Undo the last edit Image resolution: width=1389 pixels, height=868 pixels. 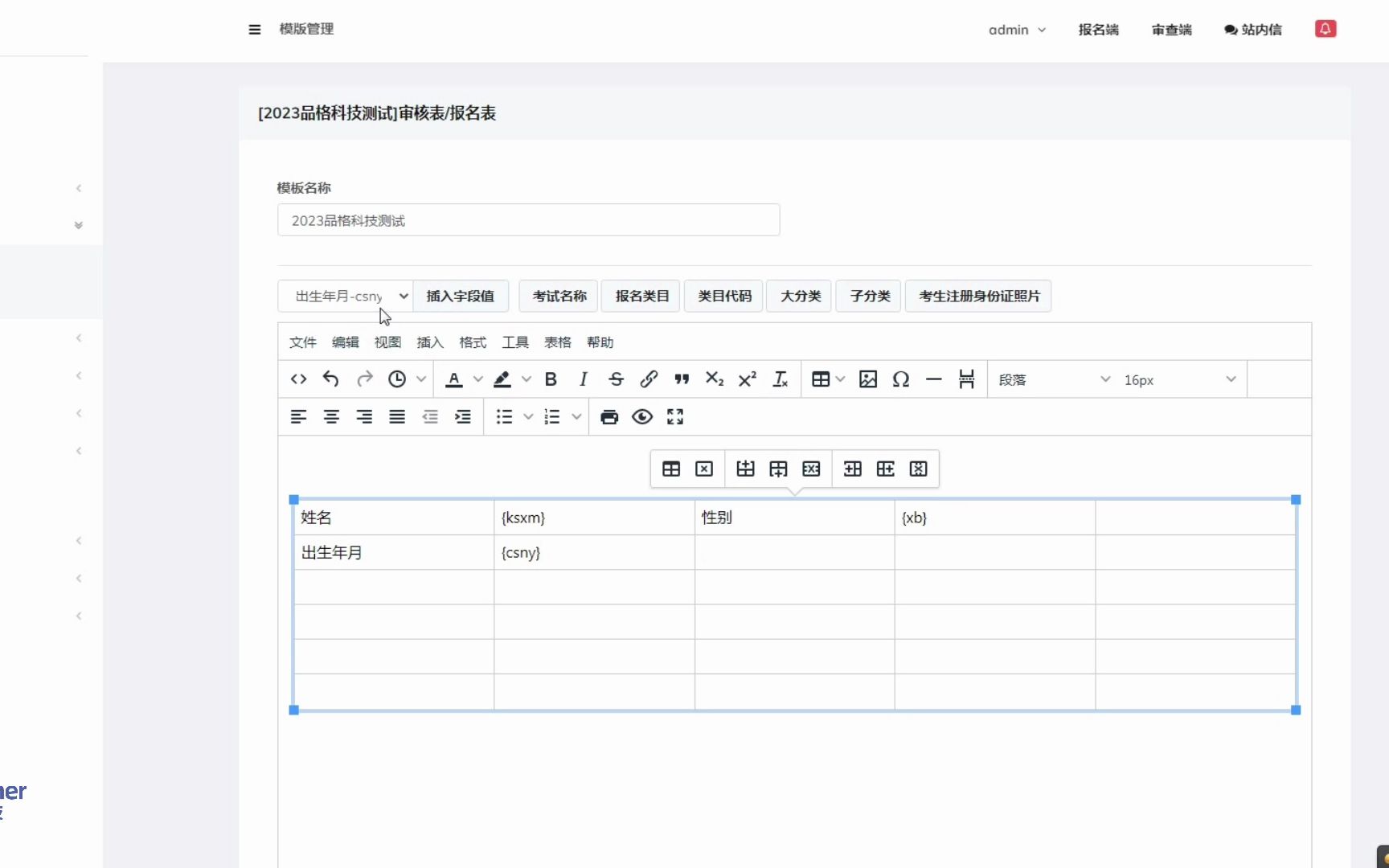point(331,379)
